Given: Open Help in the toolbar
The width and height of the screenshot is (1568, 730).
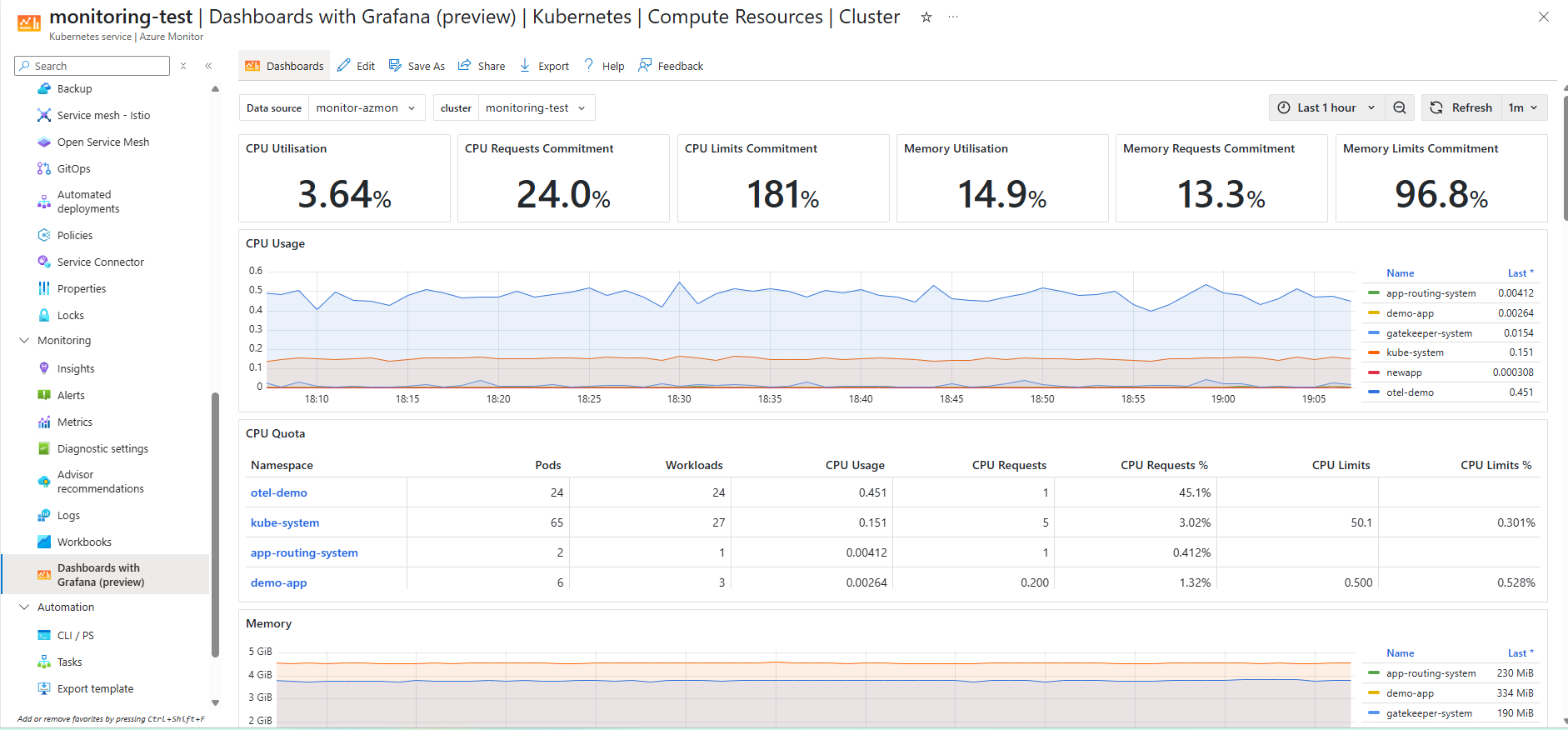Looking at the screenshot, I should [604, 66].
